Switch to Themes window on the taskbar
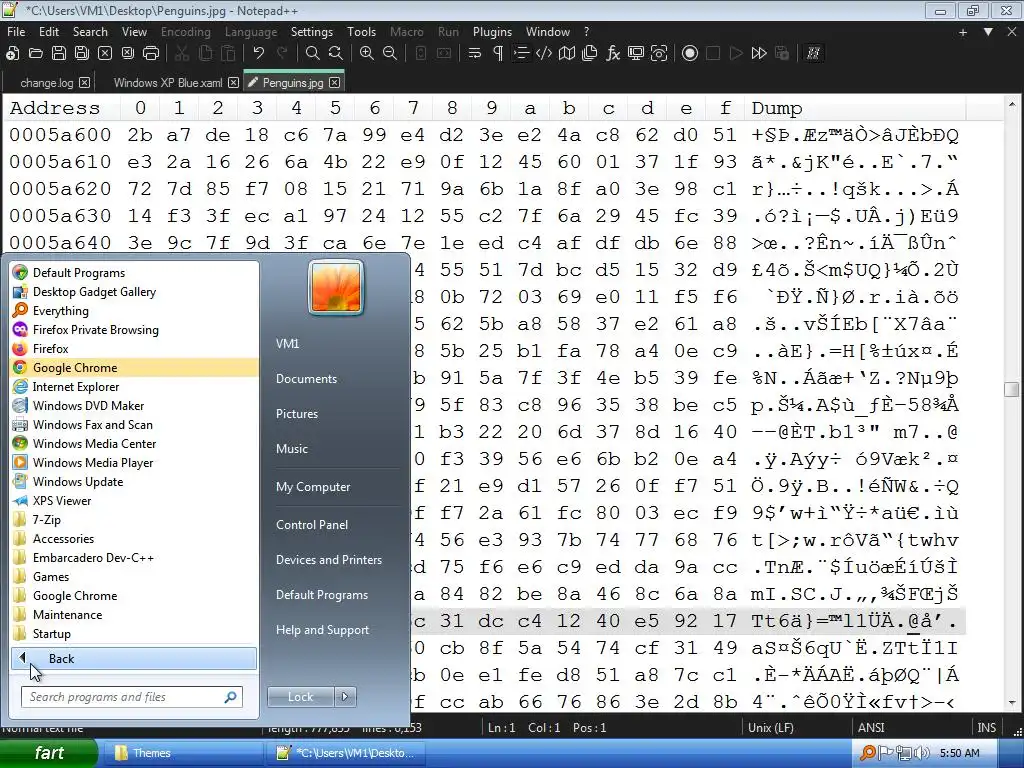This screenshot has width=1024, height=768. 182,753
